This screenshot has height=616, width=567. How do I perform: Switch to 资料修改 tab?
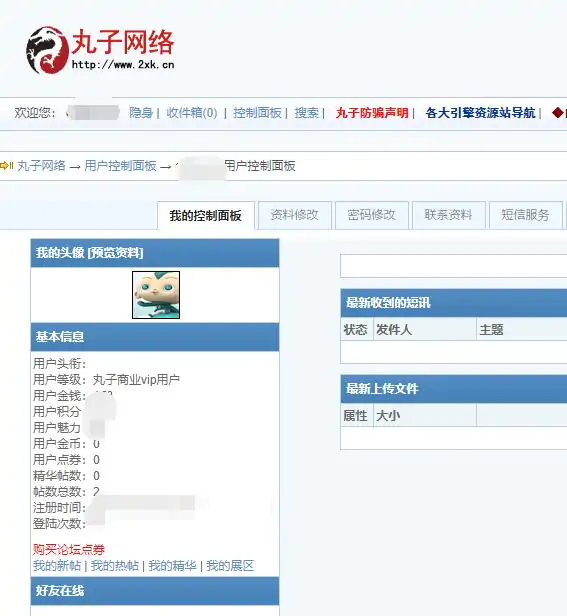(294, 215)
